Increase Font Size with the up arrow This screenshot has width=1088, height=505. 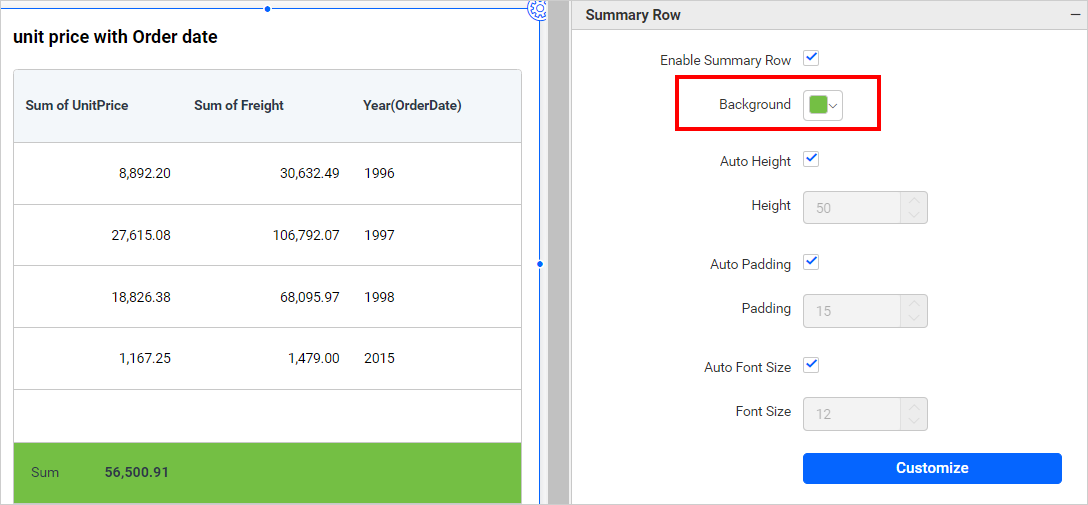914,406
